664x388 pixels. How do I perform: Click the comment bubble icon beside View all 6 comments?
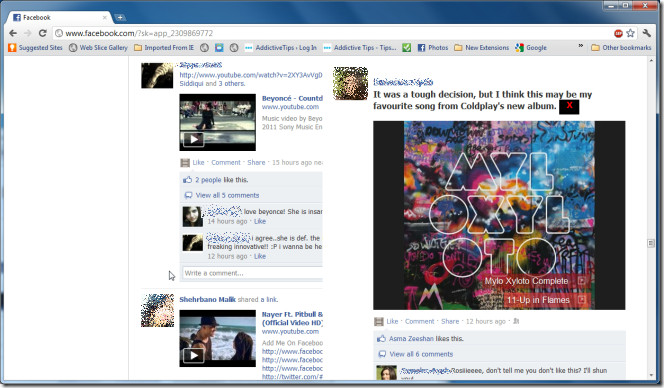[382, 354]
